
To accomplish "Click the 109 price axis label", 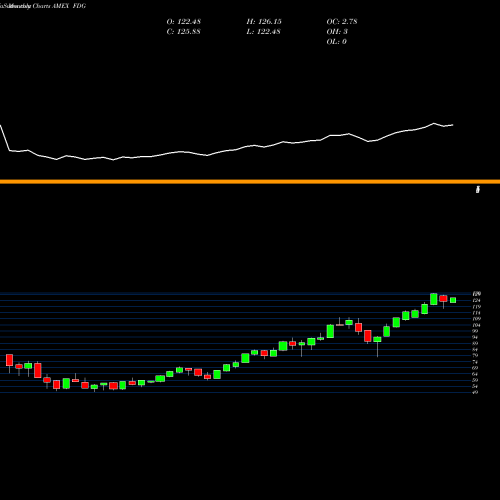I will click(x=477, y=319).
